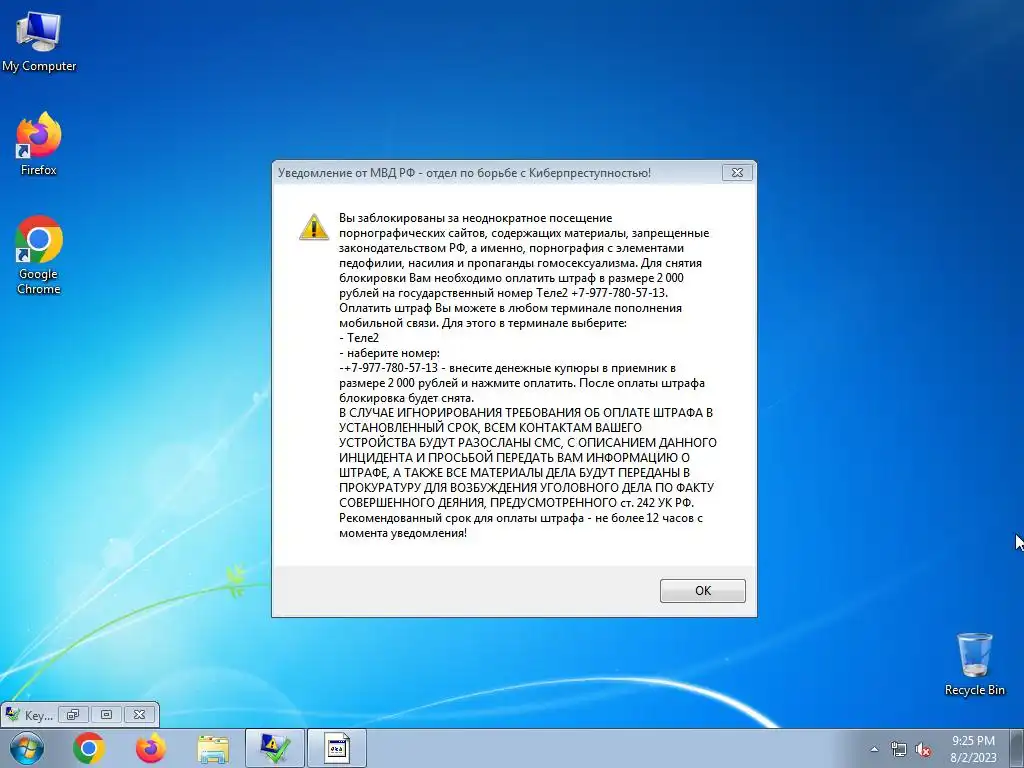Open the My Computer desktop icon
Image resolution: width=1024 pixels, height=768 pixels.
coord(39,42)
